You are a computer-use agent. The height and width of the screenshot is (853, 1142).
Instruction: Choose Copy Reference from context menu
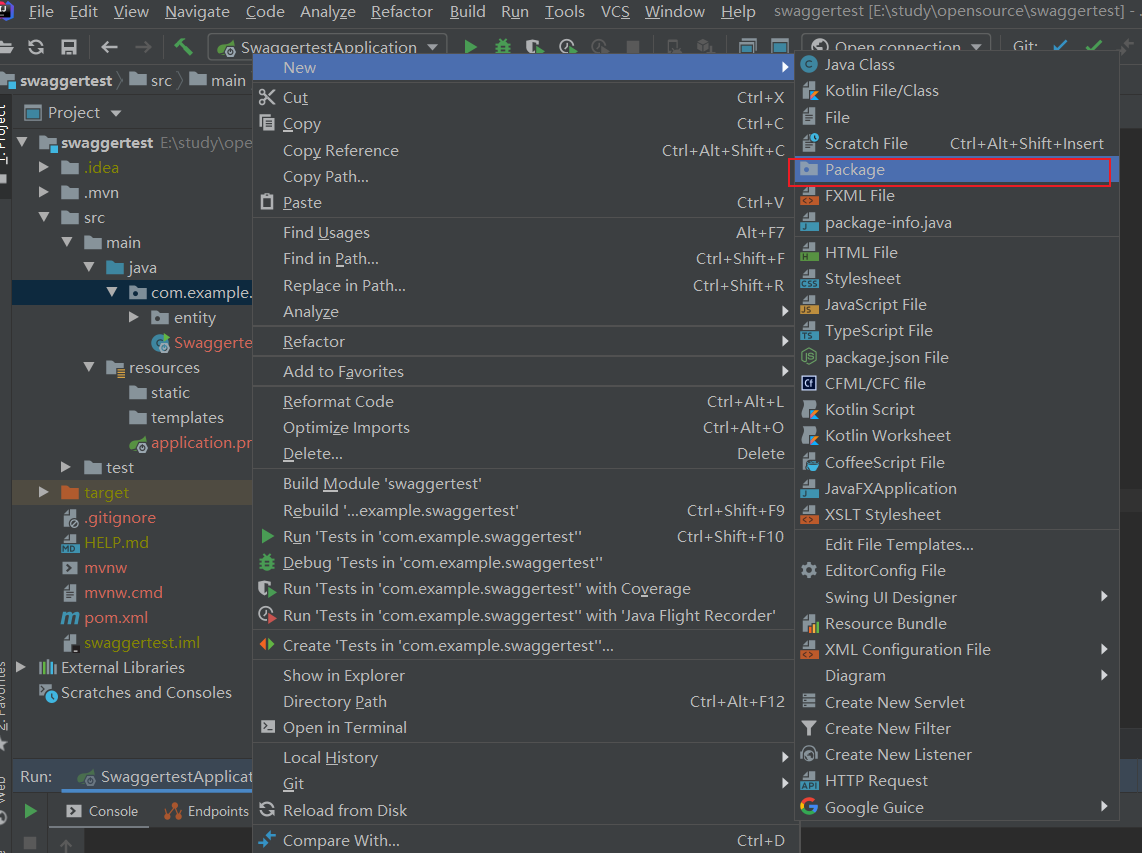523,150
